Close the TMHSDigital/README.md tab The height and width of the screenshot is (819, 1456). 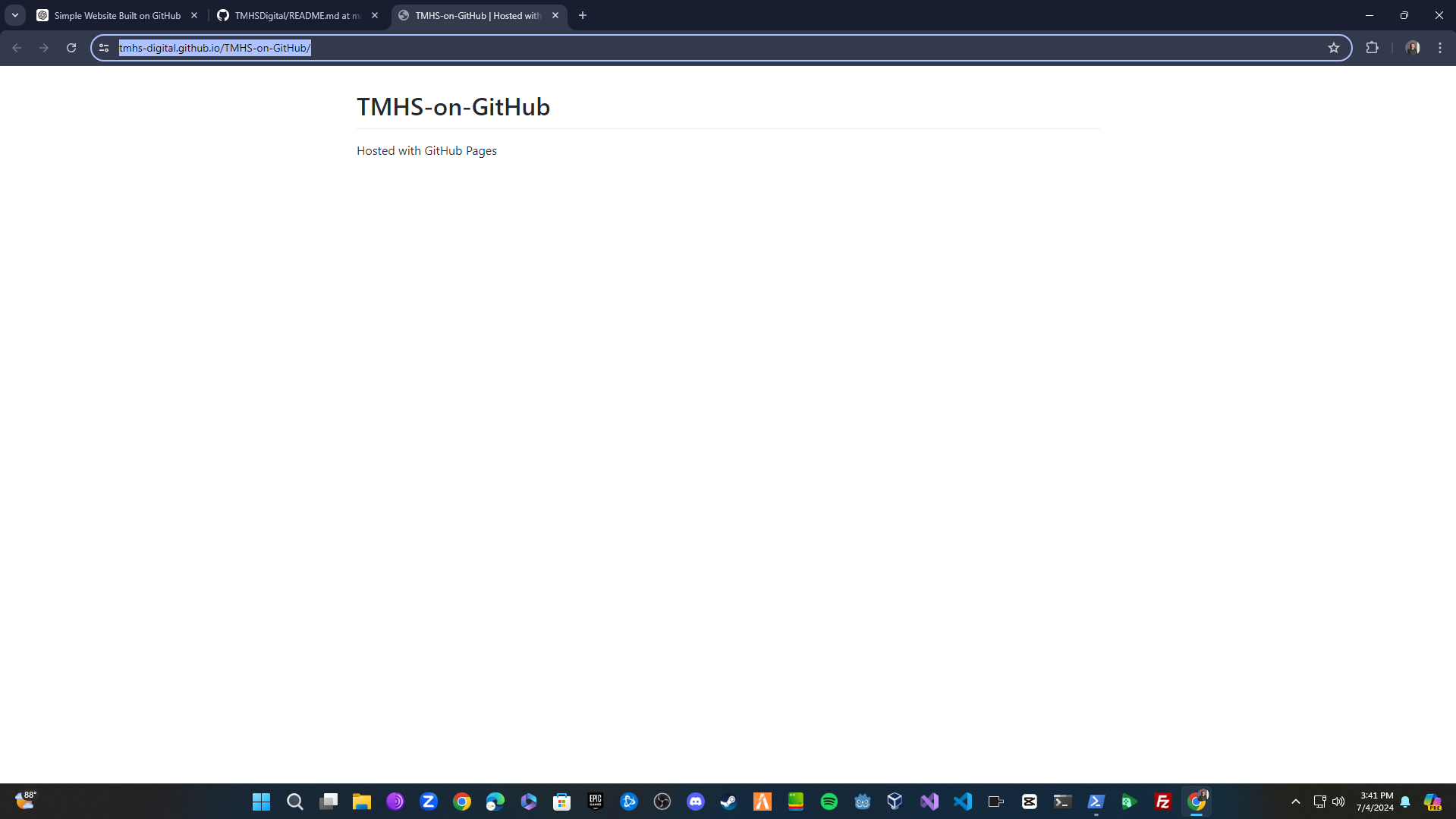(x=375, y=15)
